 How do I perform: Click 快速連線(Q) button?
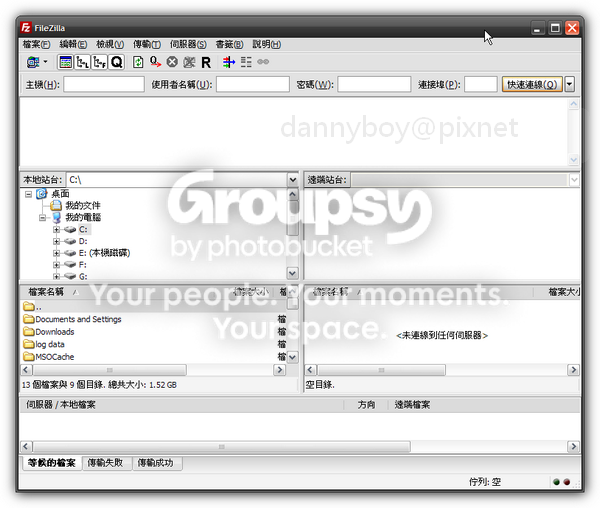click(x=532, y=85)
